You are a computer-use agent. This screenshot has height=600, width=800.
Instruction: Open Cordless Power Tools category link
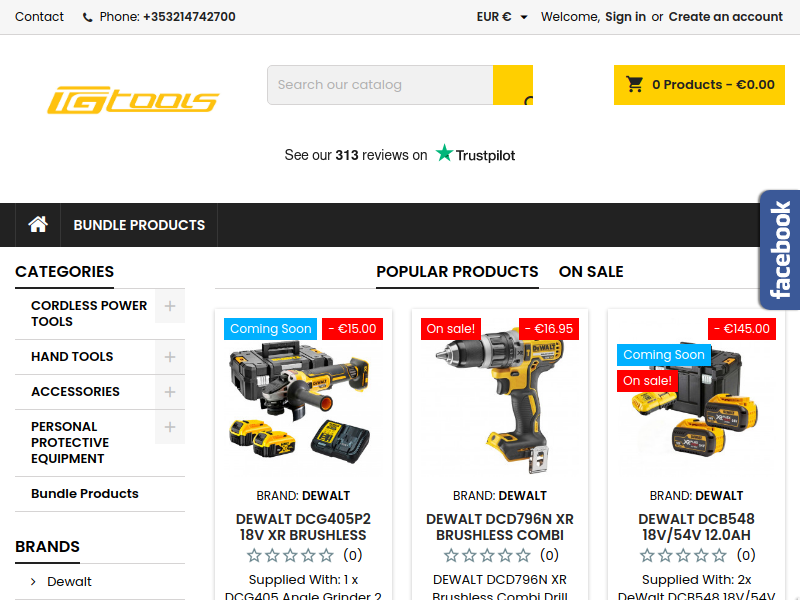click(89, 313)
